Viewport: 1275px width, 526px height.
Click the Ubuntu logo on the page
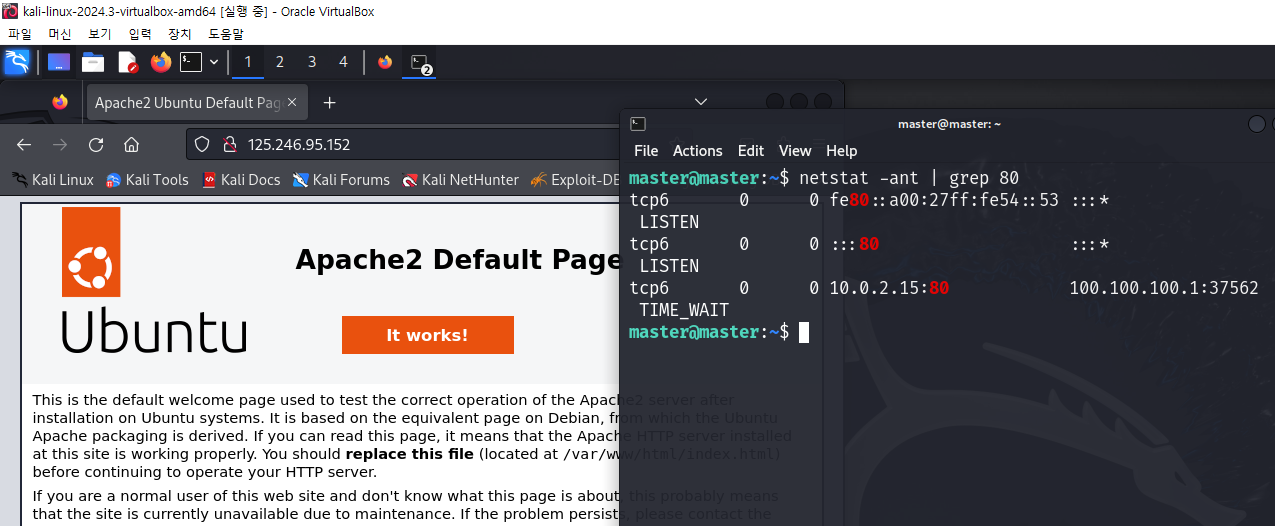click(x=154, y=280)
